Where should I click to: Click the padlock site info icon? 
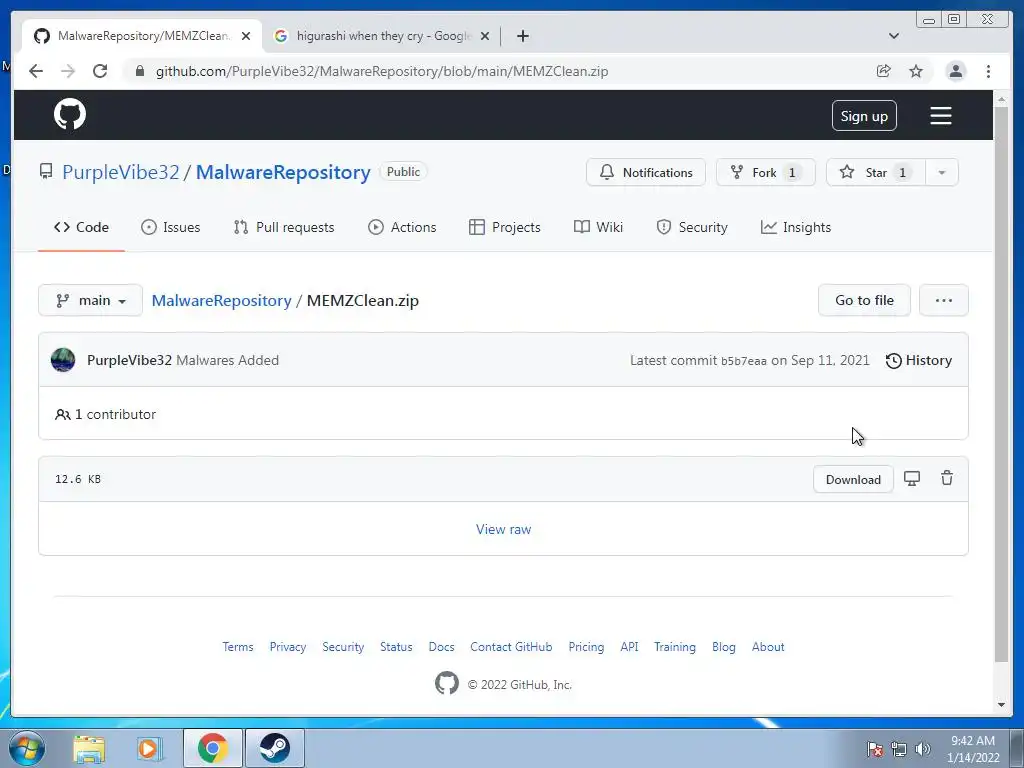coord(139,71)
